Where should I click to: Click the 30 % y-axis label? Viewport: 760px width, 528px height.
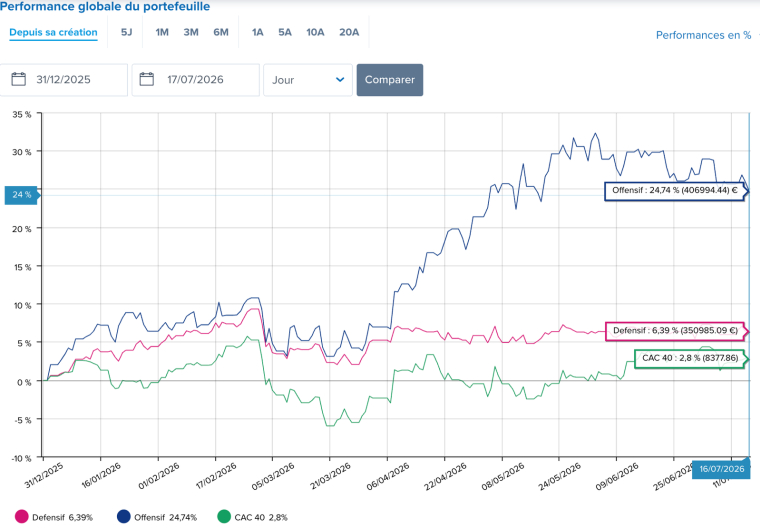pos(22,152)
